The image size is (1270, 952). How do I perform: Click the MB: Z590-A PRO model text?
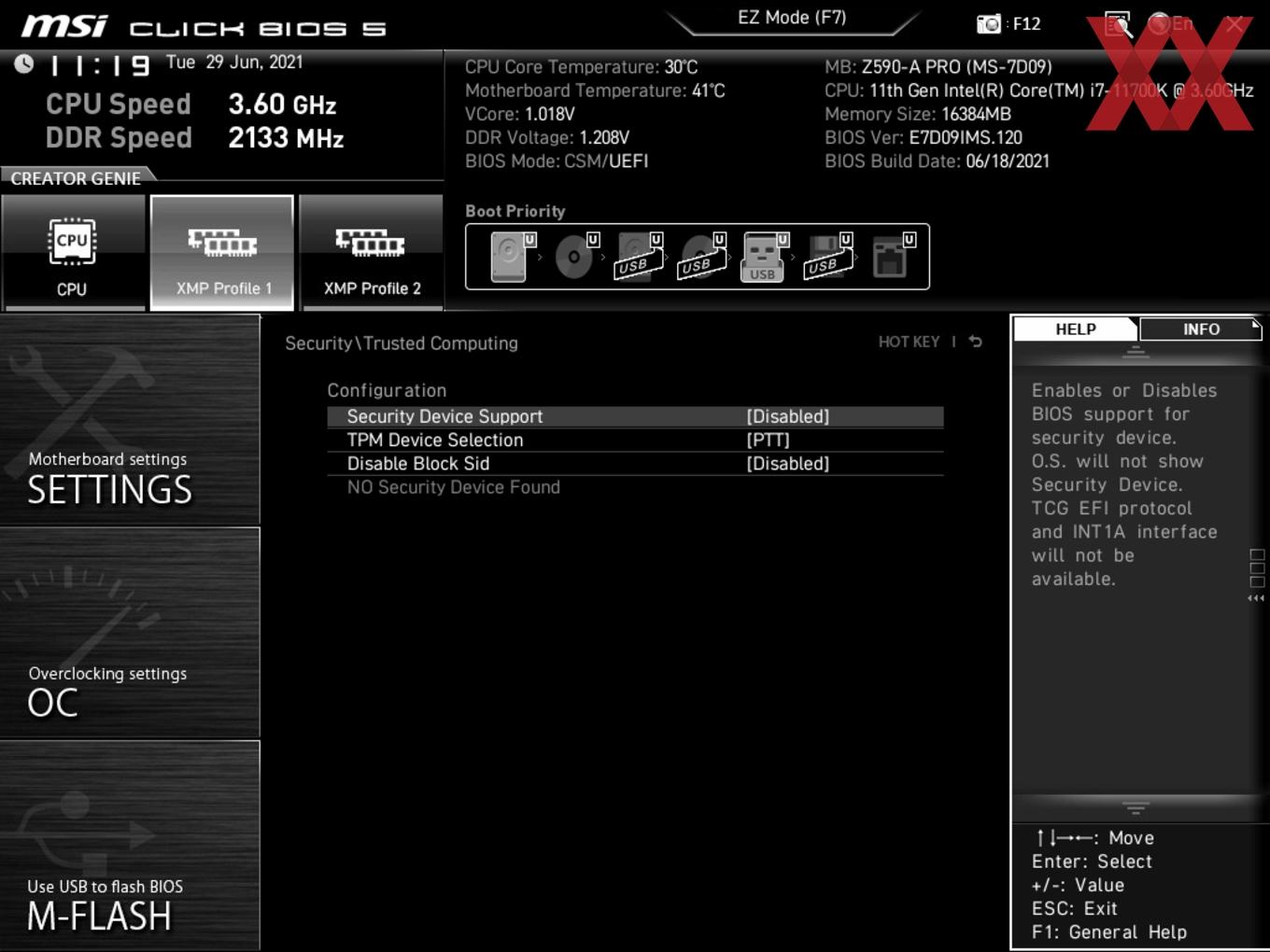click(938, 66)
